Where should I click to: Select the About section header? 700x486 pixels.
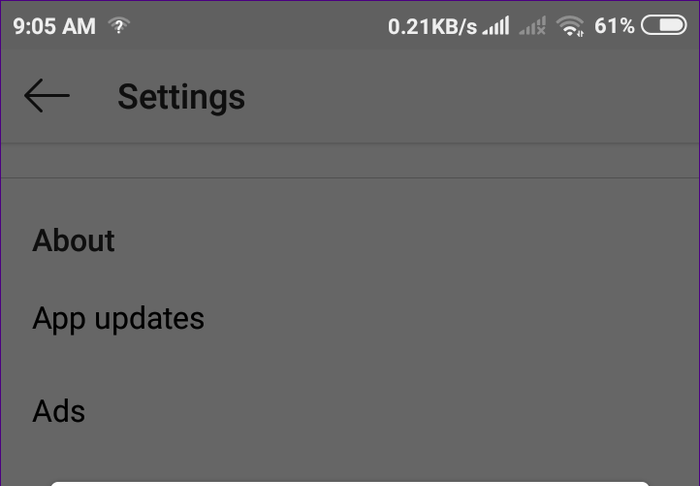[x=74, y=241]
